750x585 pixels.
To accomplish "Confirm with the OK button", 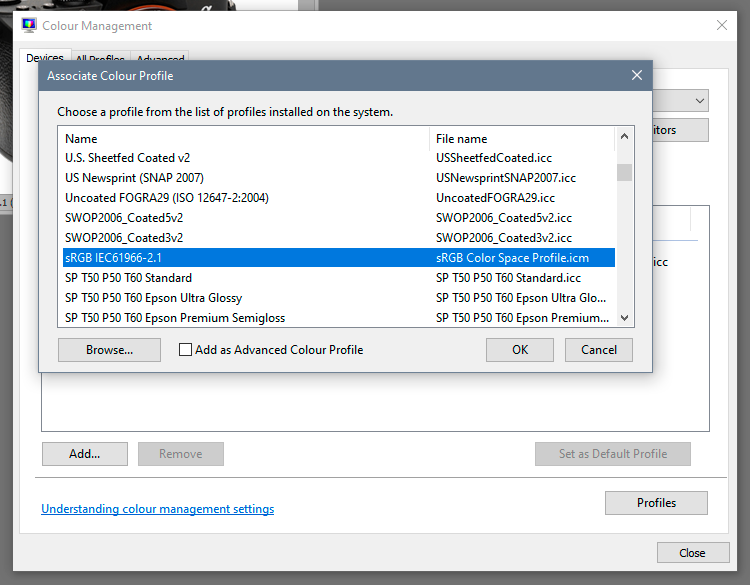I will [520, 350].
